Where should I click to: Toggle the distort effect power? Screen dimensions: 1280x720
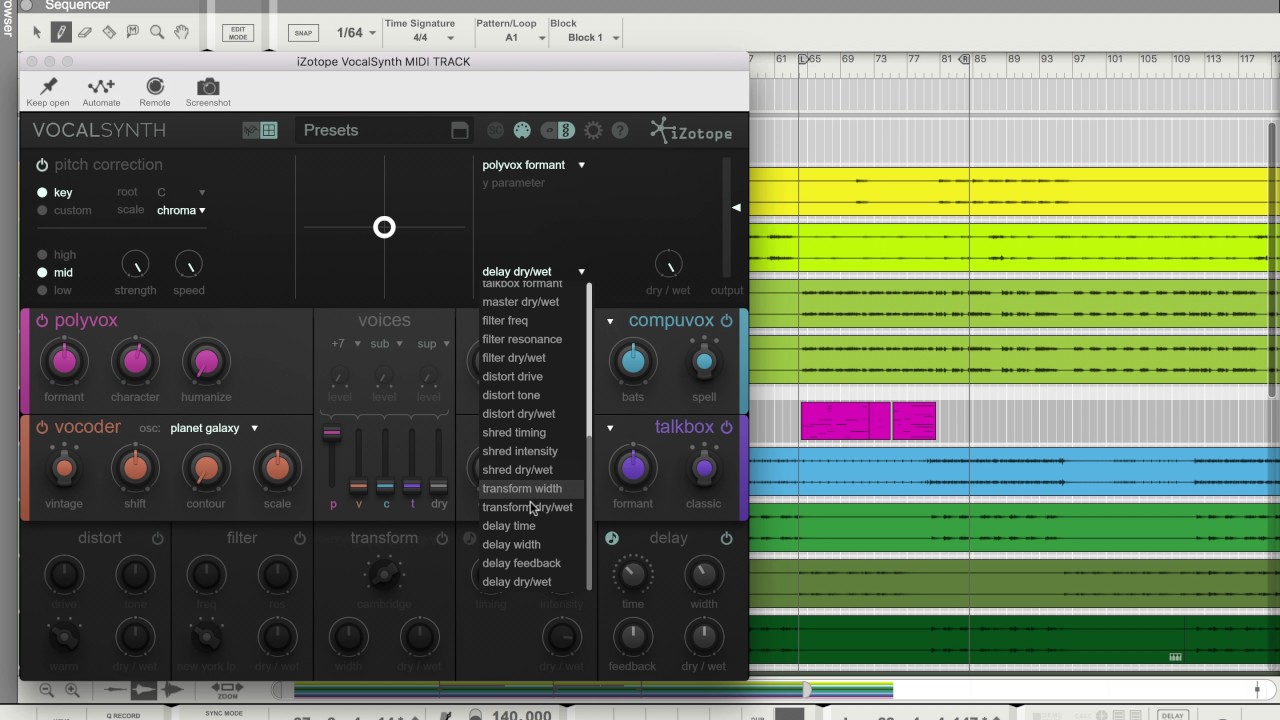tap(157, 538)
